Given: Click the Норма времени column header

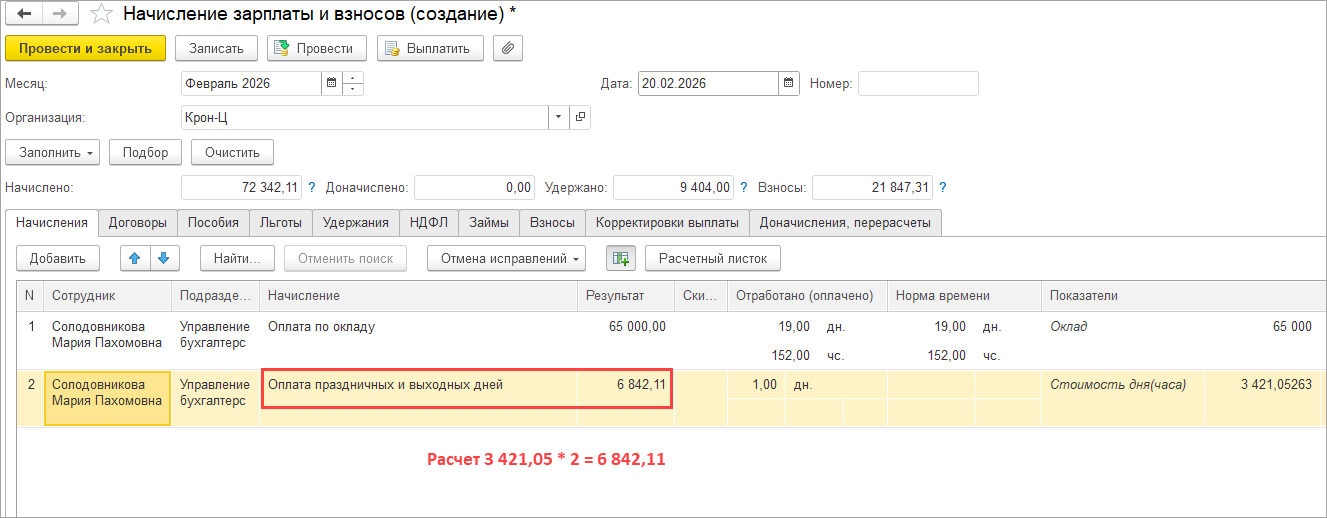Looking at the screenshot, I should [x=964, y=296].
